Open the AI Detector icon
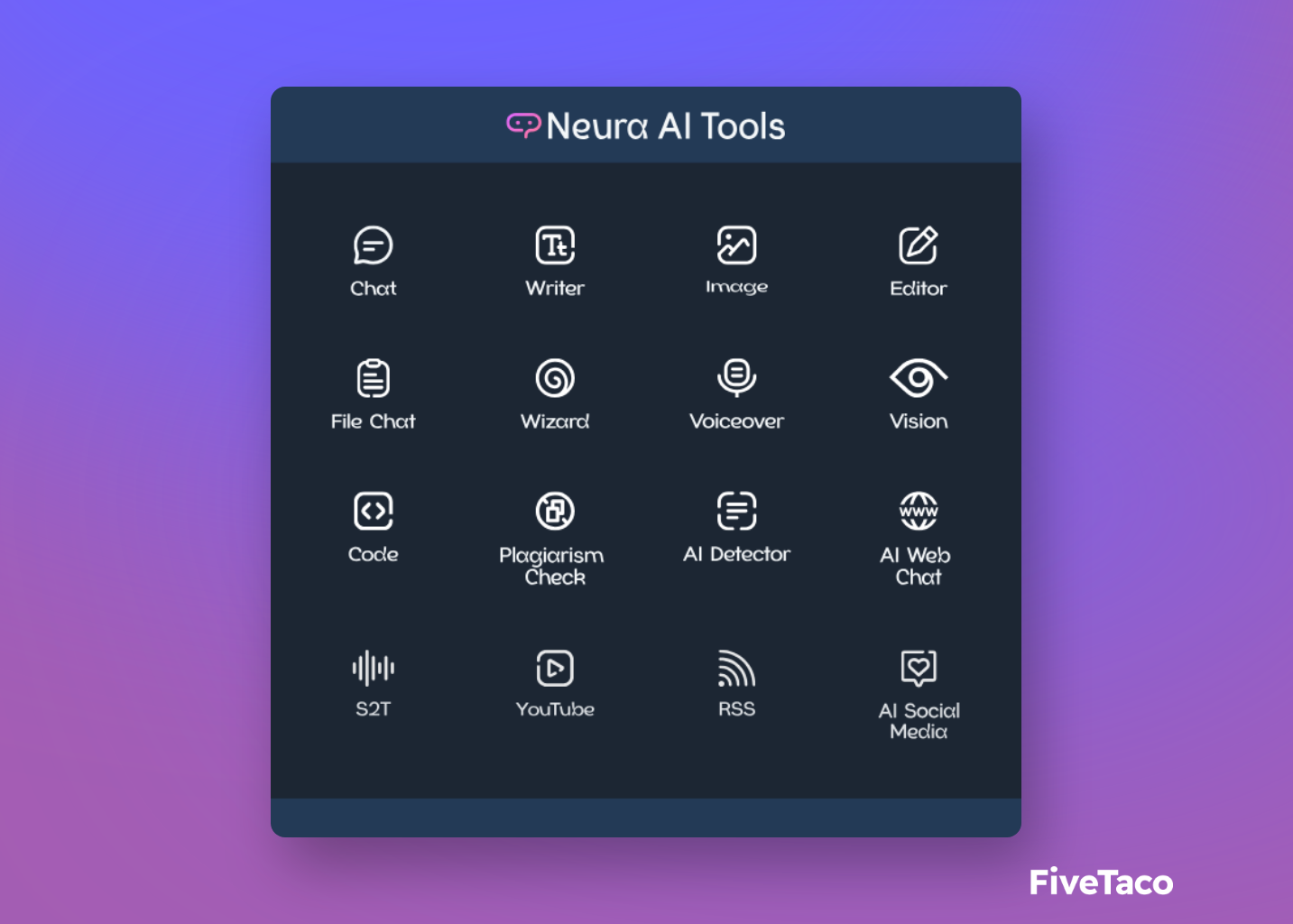The image size is (1293, 924). [736, 512]
